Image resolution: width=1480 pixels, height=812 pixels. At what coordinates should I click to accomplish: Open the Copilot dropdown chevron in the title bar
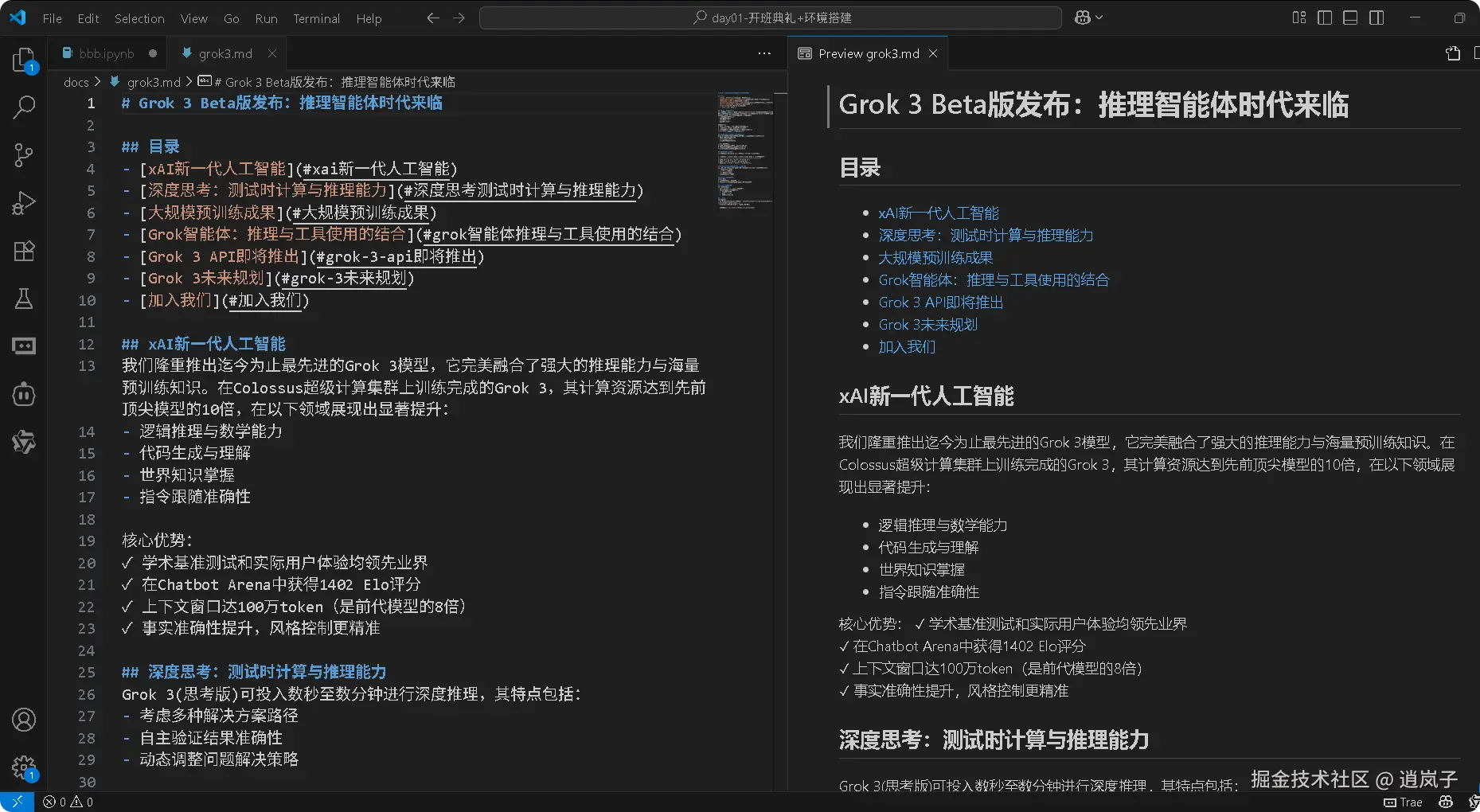click(x=1099, y=18)
